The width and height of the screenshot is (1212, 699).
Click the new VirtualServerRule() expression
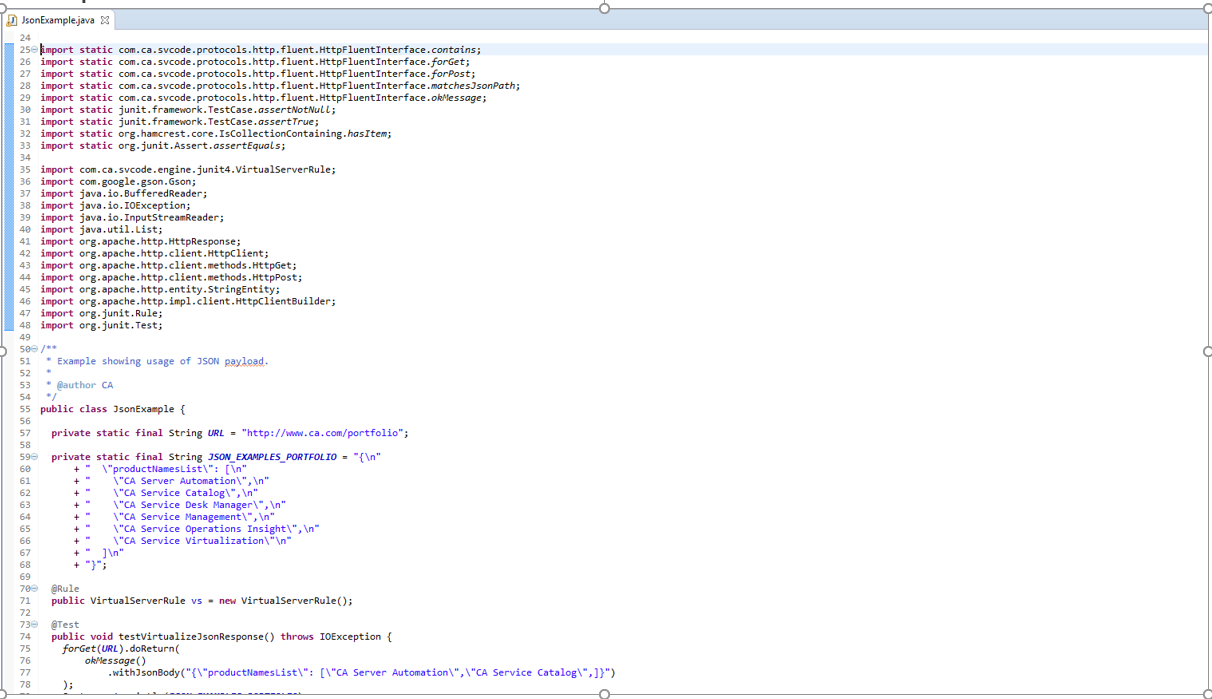point(285,601)
